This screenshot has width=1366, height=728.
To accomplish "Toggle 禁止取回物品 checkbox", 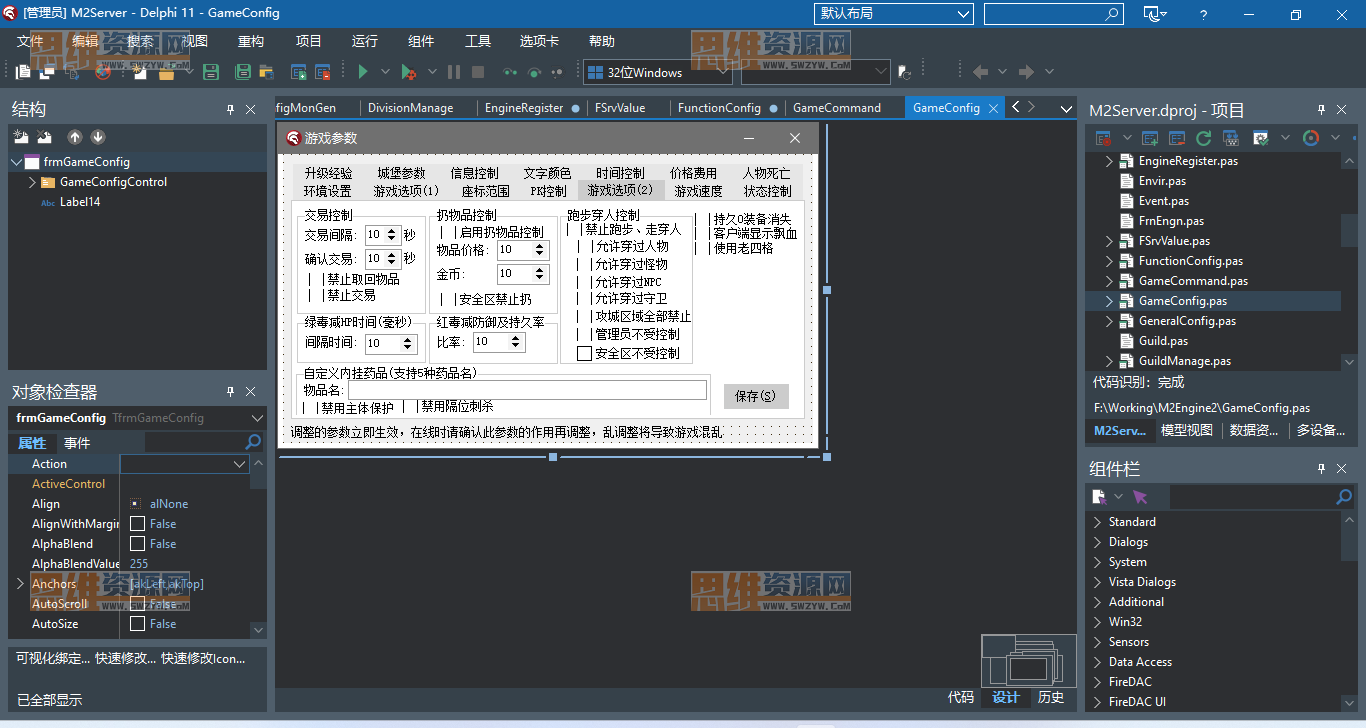I will (x=316, y=279).
